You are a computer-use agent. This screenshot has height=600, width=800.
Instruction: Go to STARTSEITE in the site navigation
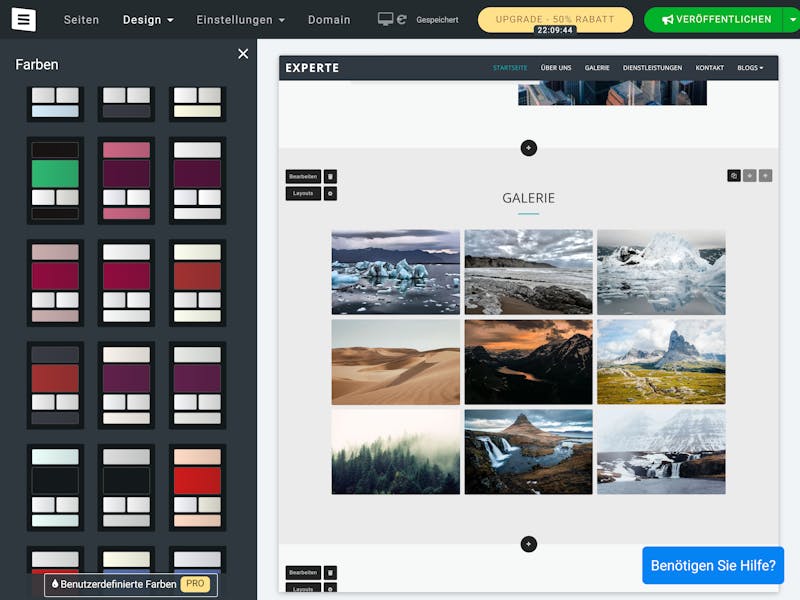pyautogui.click(x=510, y=68)
